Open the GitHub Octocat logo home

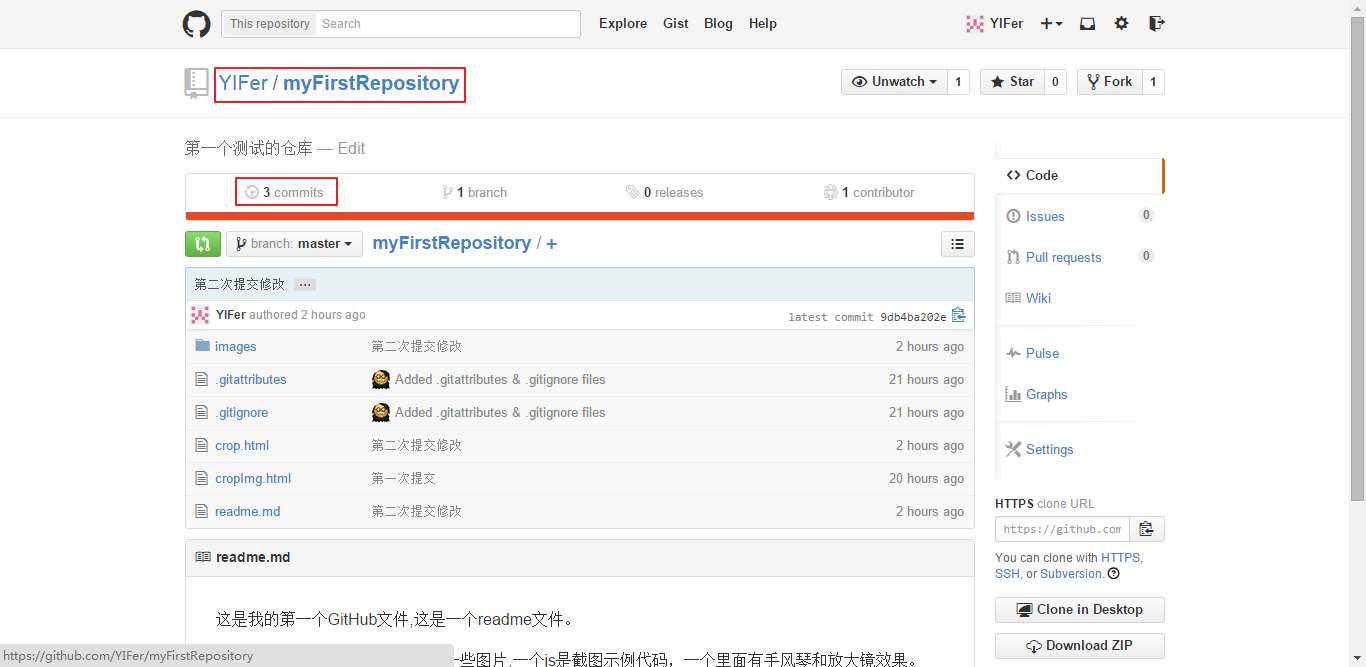coord(196,24)
